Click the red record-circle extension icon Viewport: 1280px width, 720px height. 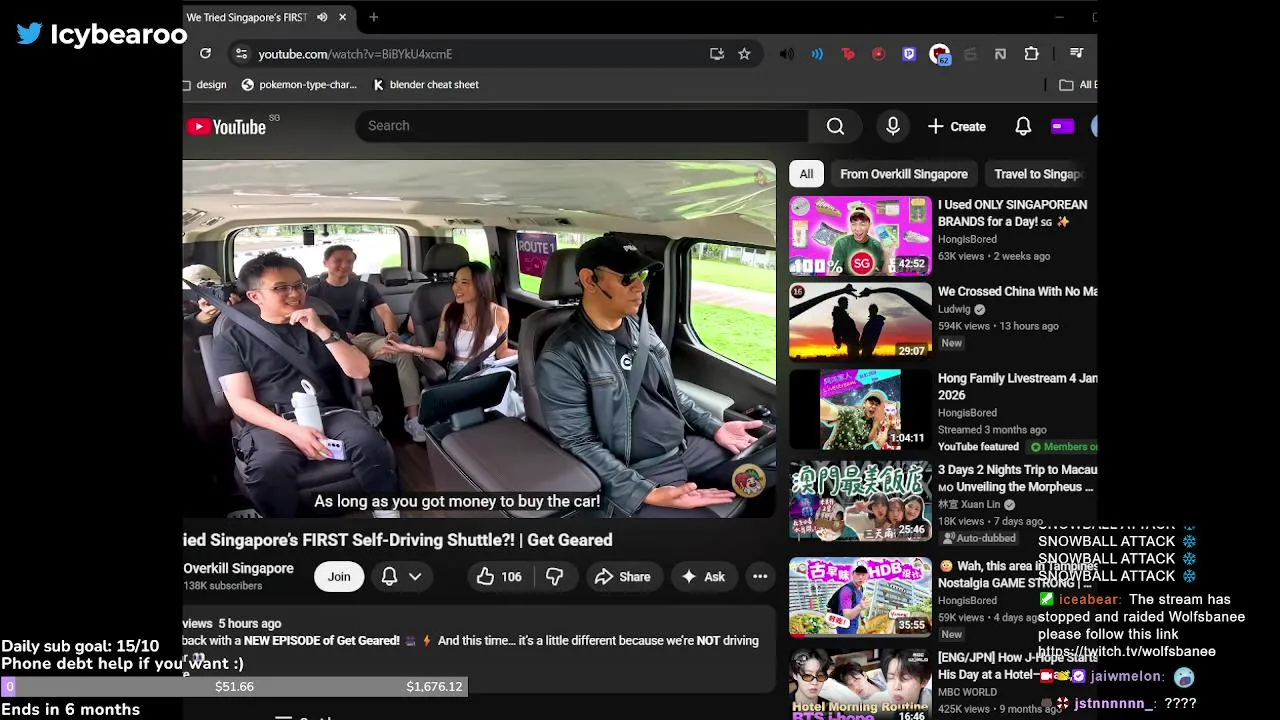878,54
